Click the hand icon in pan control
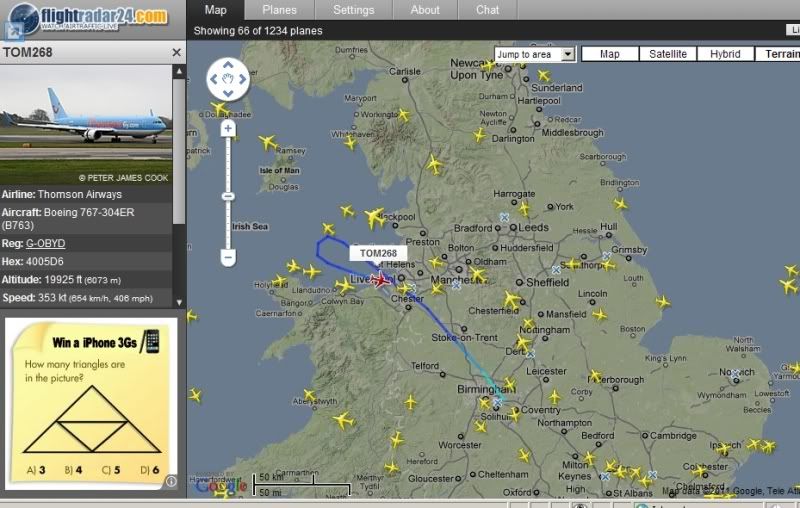Viewport: 800px width, 508px height. (x=228, y=79)
